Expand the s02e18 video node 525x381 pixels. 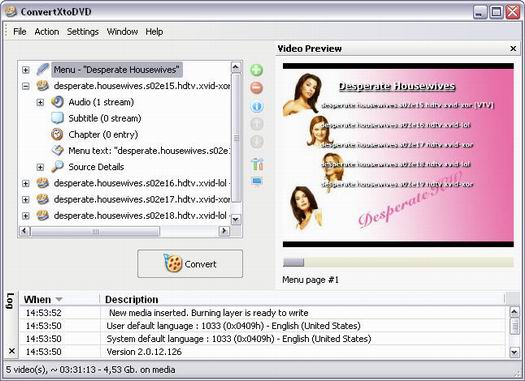click(x=25, y=216)
